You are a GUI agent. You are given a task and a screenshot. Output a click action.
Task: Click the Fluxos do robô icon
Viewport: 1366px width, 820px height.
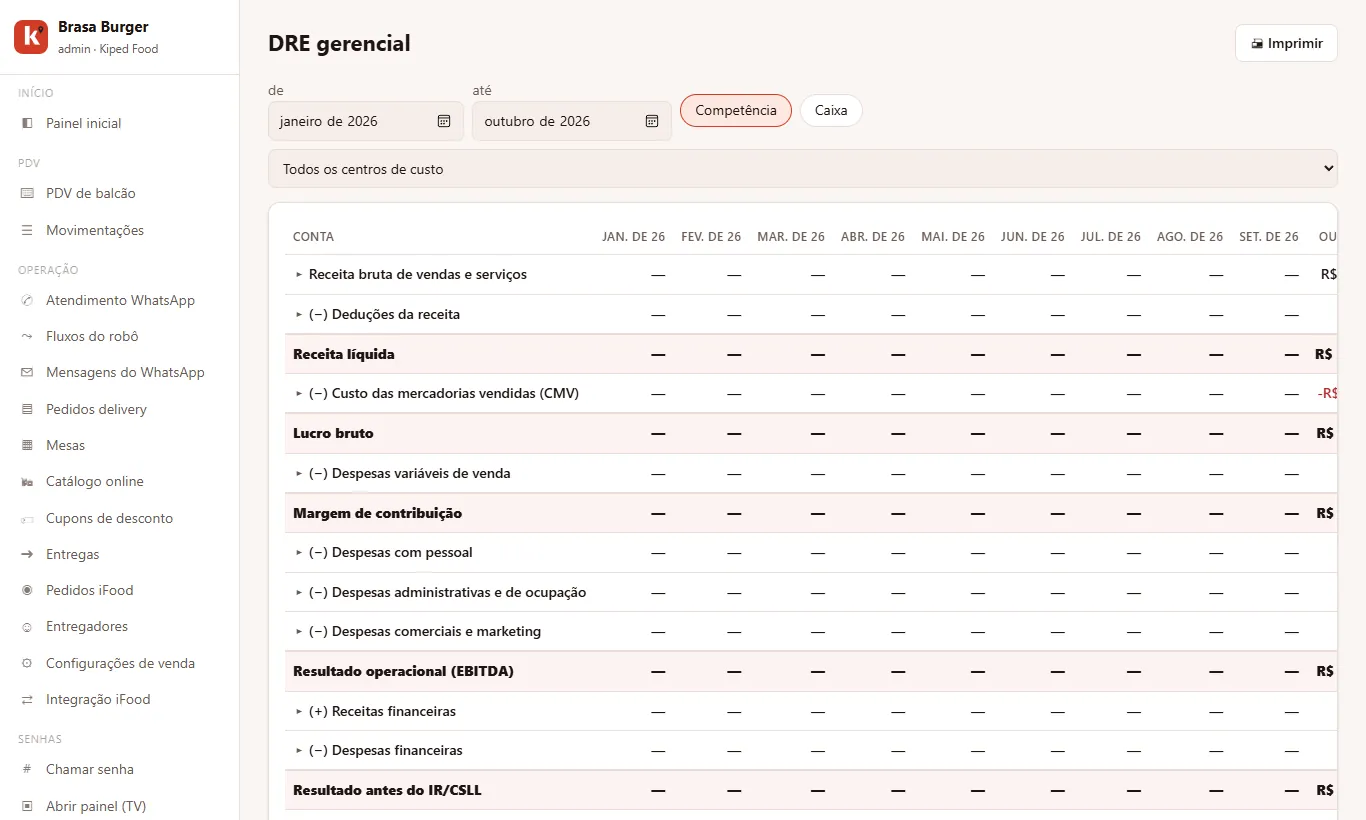(27, 336)
